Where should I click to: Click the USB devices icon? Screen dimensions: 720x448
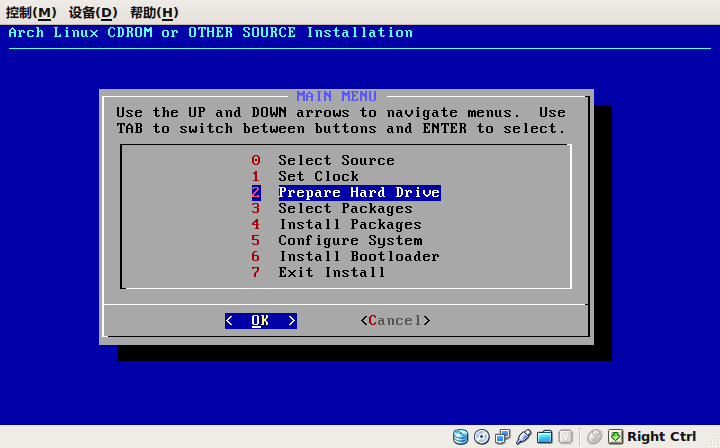coord(523,437)
